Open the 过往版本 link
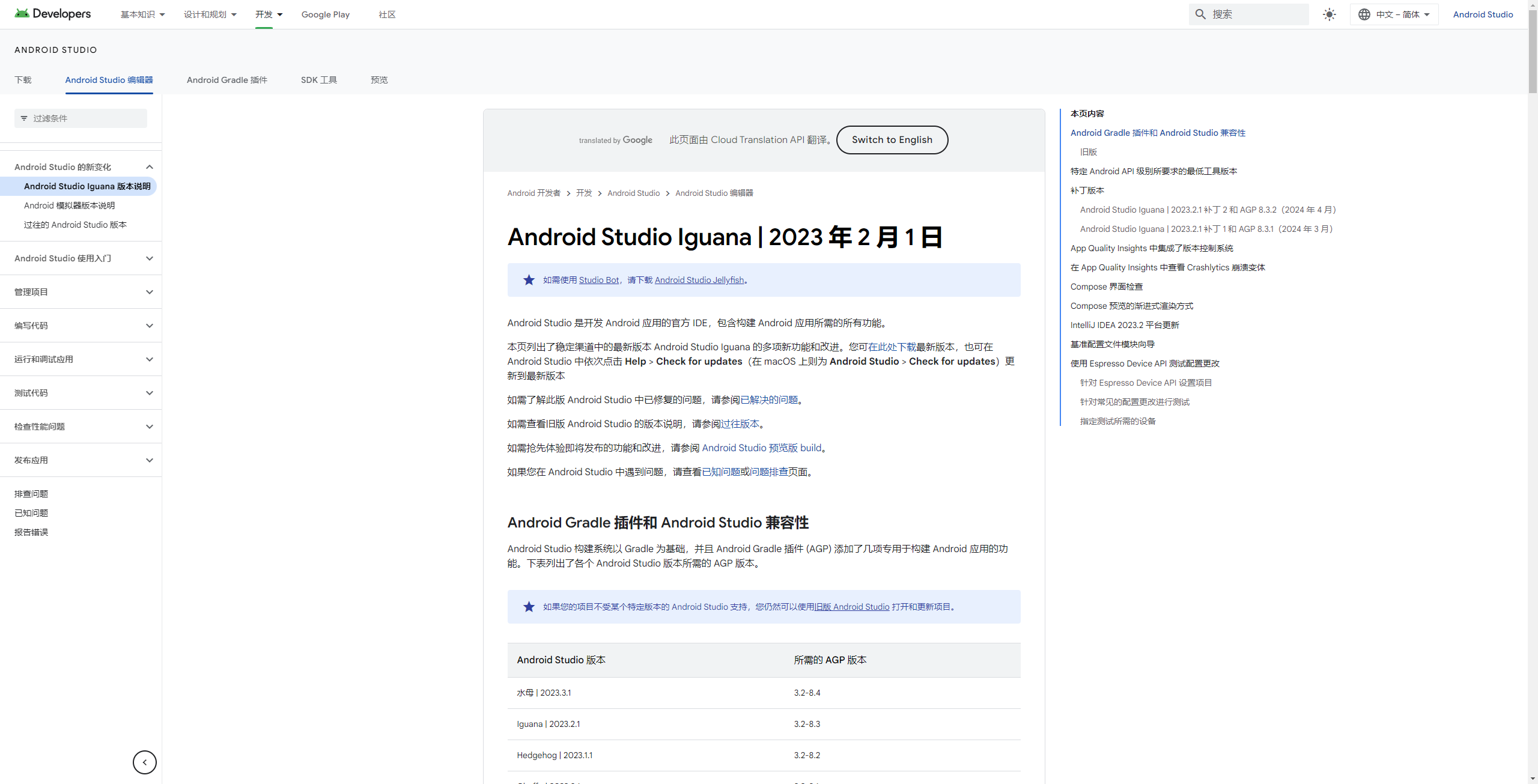This screenshot has height=784, width=1538. tap(740, 424)
